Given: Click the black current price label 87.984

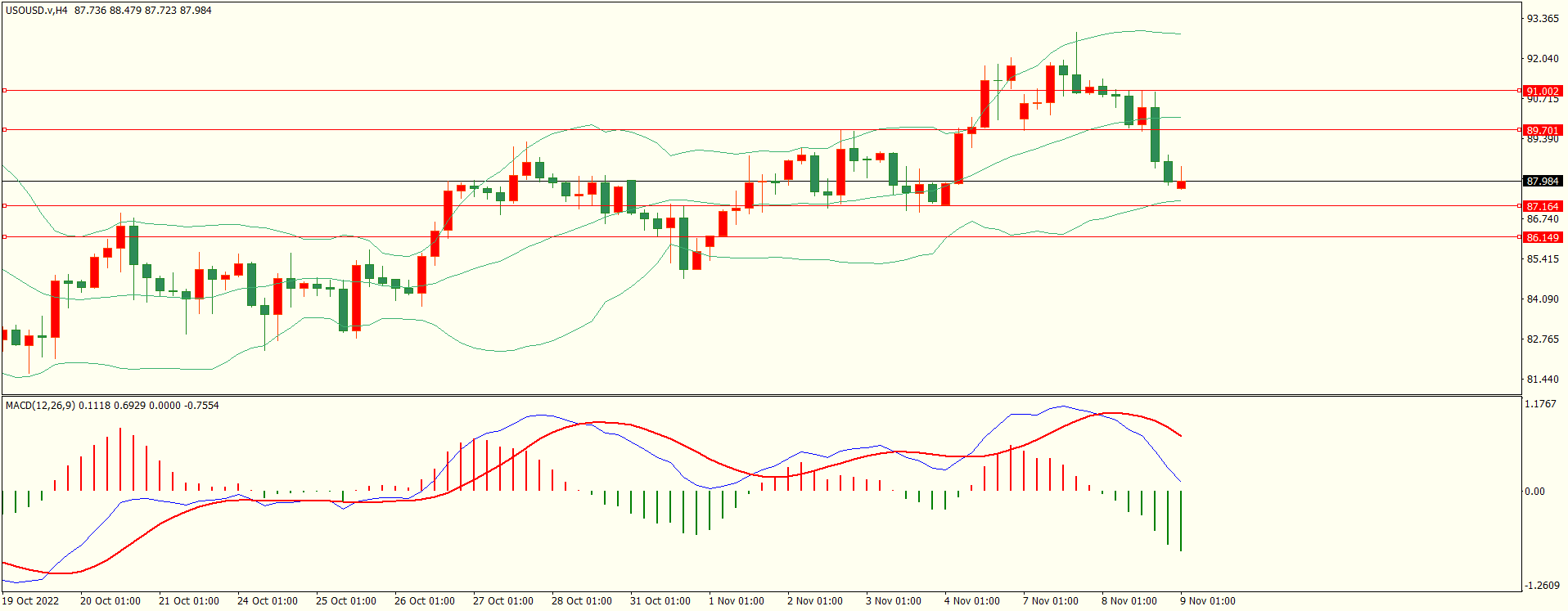Looking at the screenshot, I should pos(1542,181).
